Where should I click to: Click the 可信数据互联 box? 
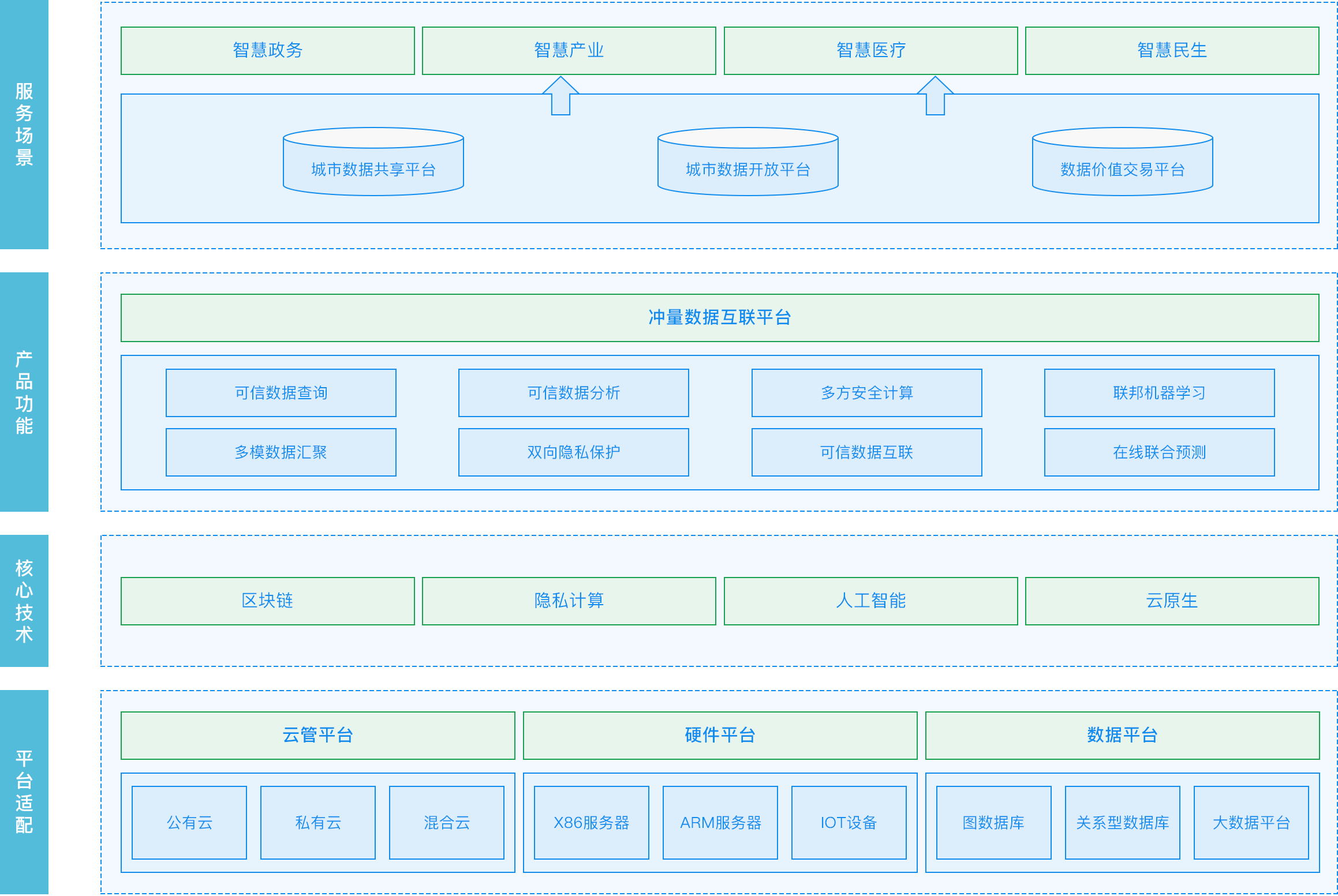tap(866, 452)
